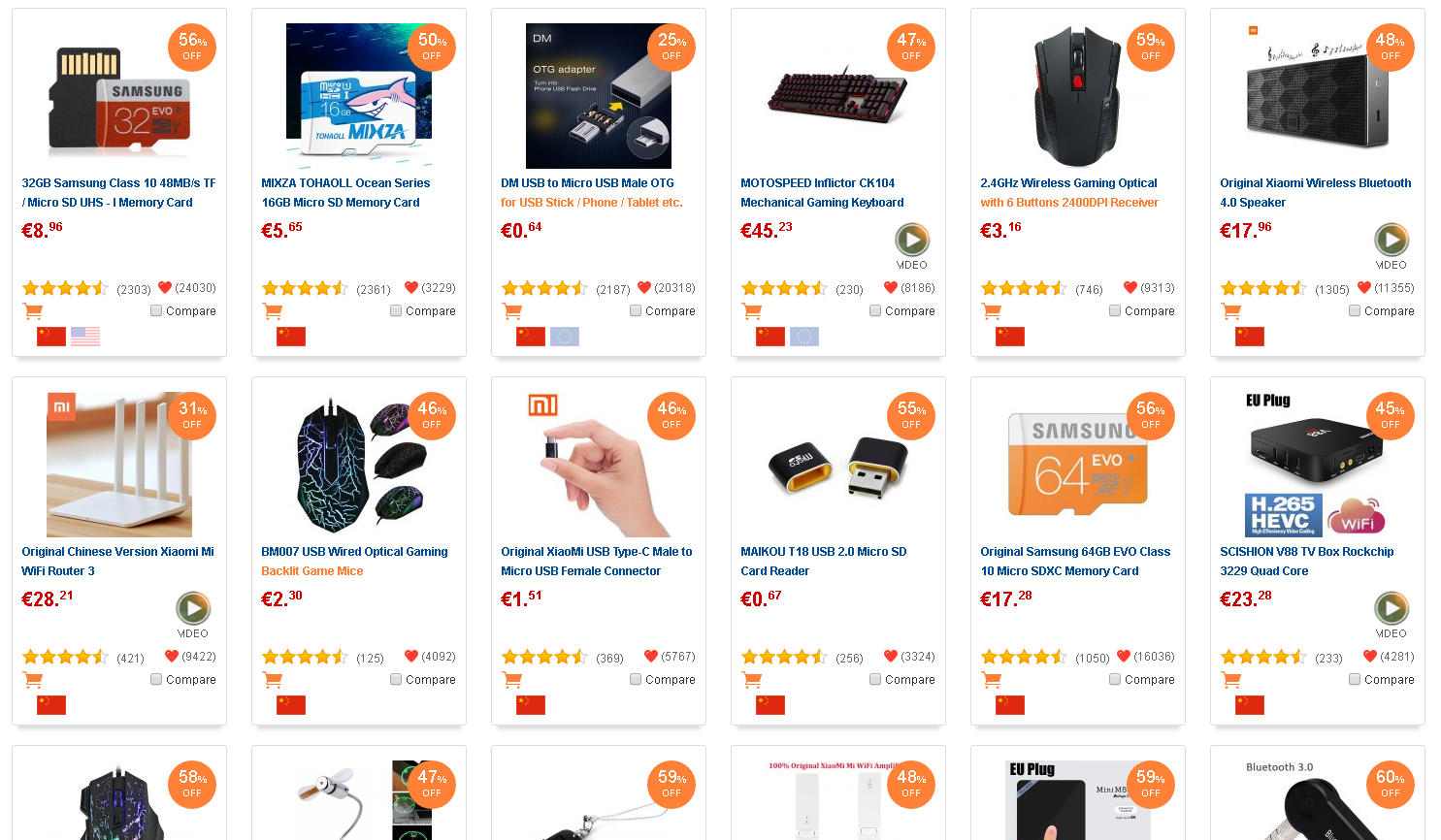Open the MOTOSPEED Inflictor CK104 keyboard link
Image resolution: width=1441 pixels, height=840 pixels.
(x=822, y=193)
